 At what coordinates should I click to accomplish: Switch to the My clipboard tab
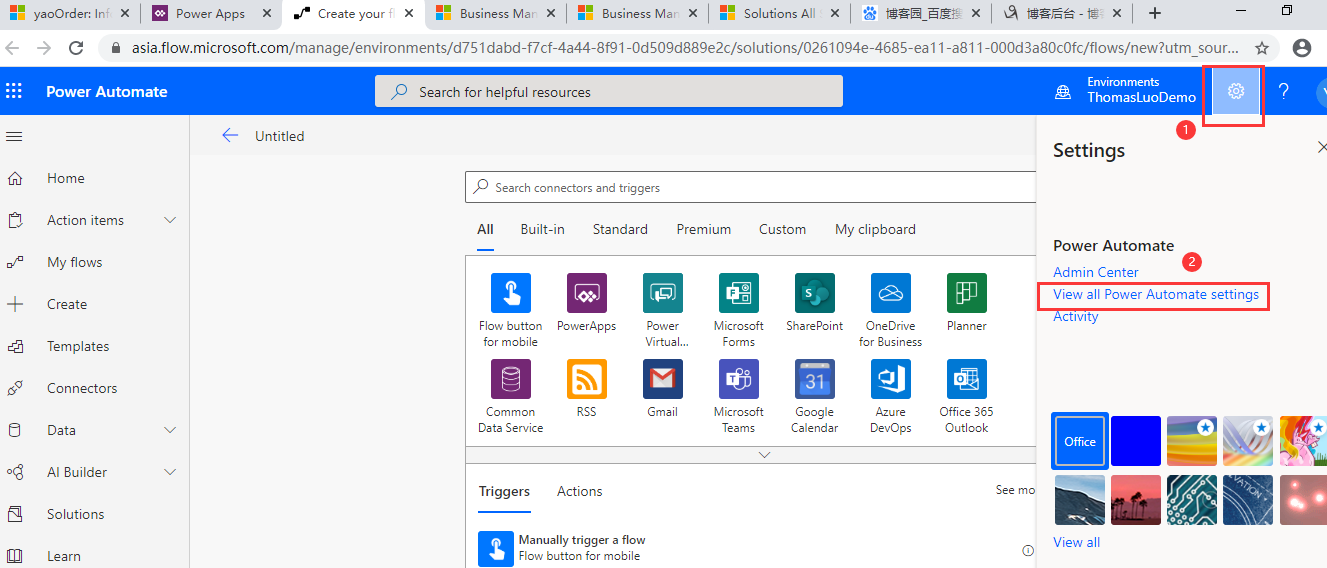[875, 229]
